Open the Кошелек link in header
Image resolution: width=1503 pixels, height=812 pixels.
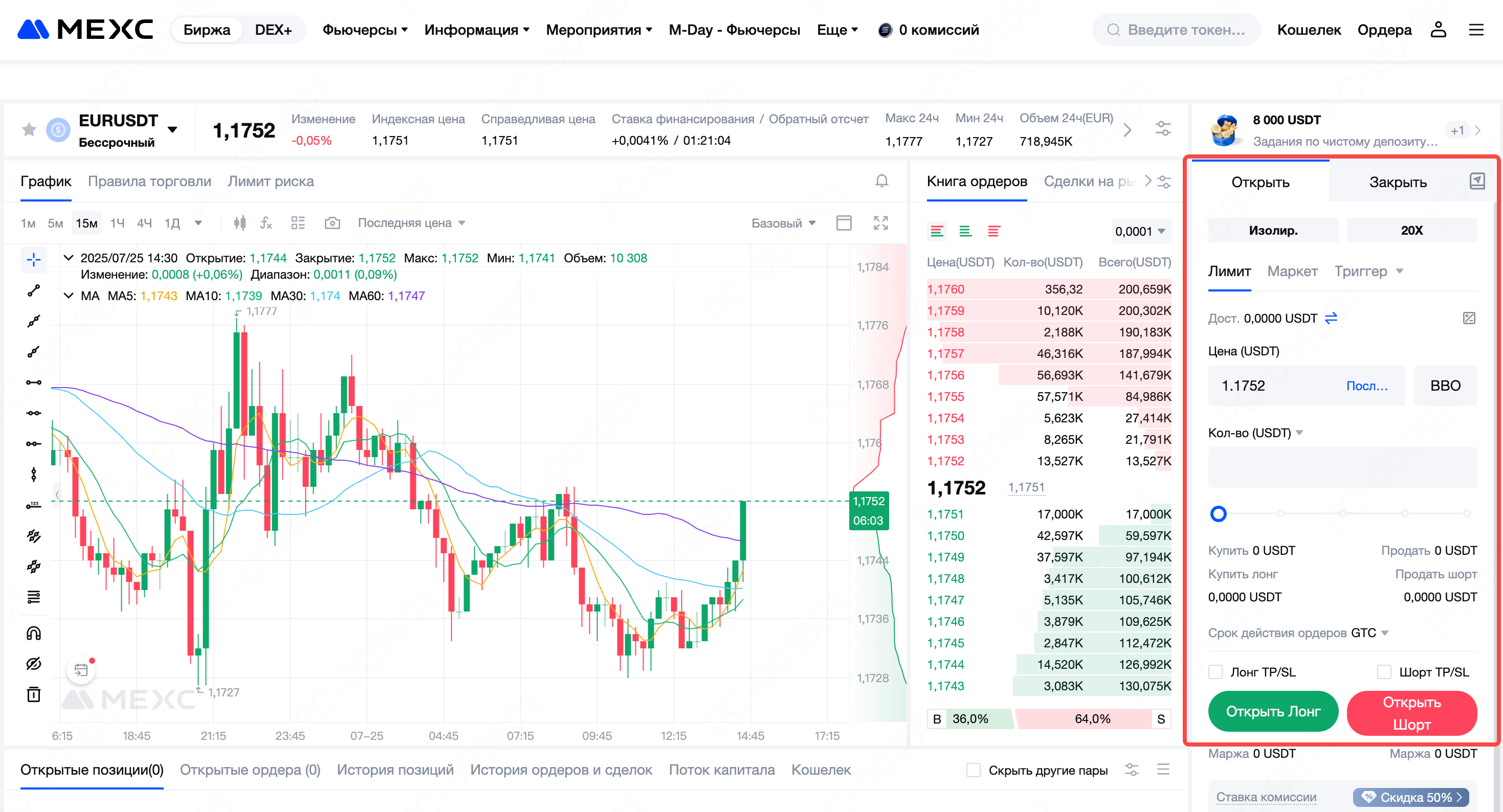point(1309,30)
